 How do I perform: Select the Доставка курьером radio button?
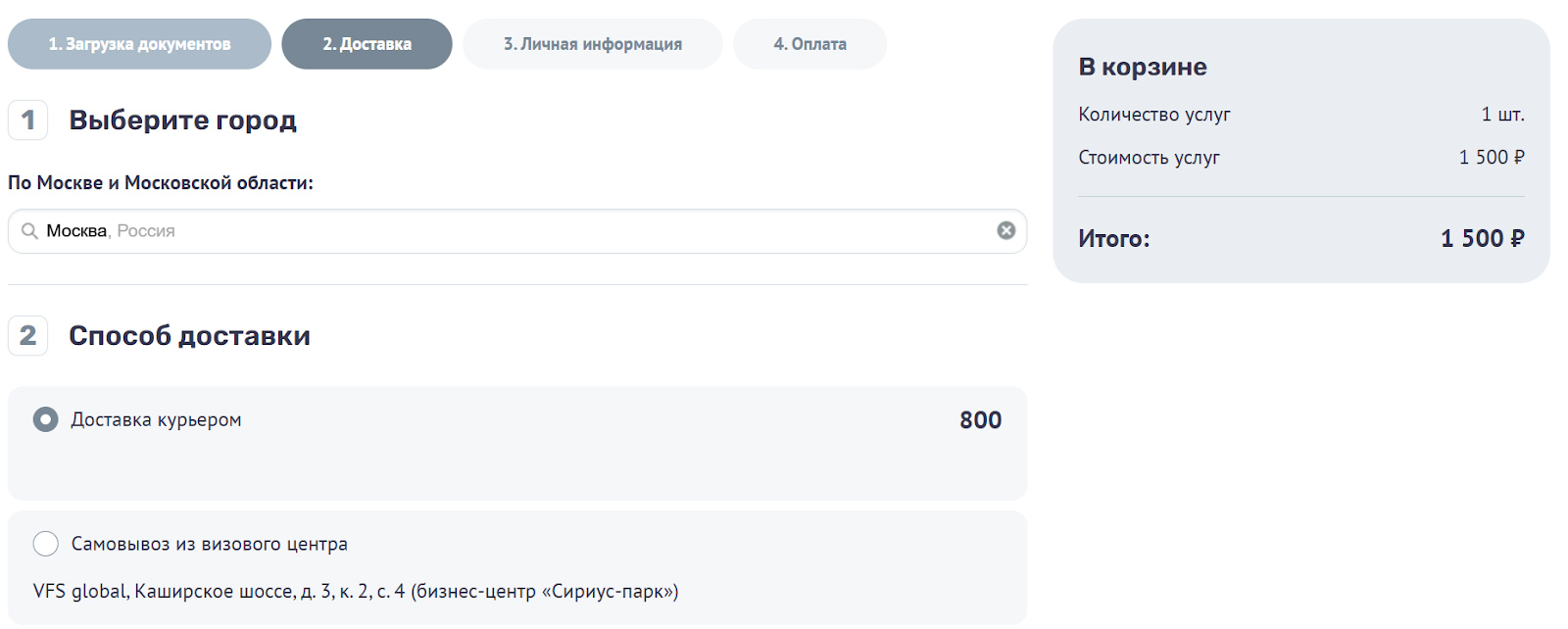coord(43,419)
